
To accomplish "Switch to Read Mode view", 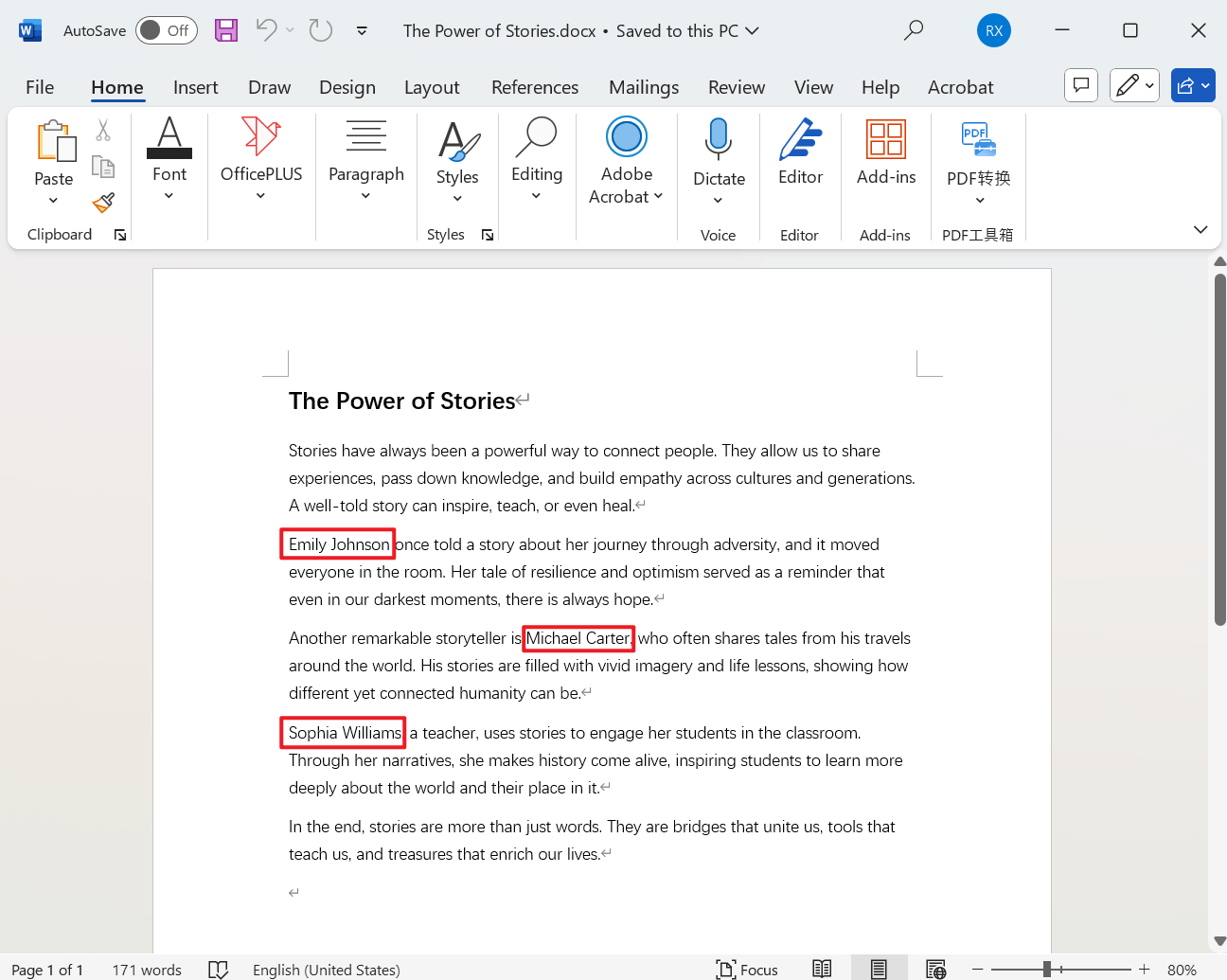I will pos(822,969).
